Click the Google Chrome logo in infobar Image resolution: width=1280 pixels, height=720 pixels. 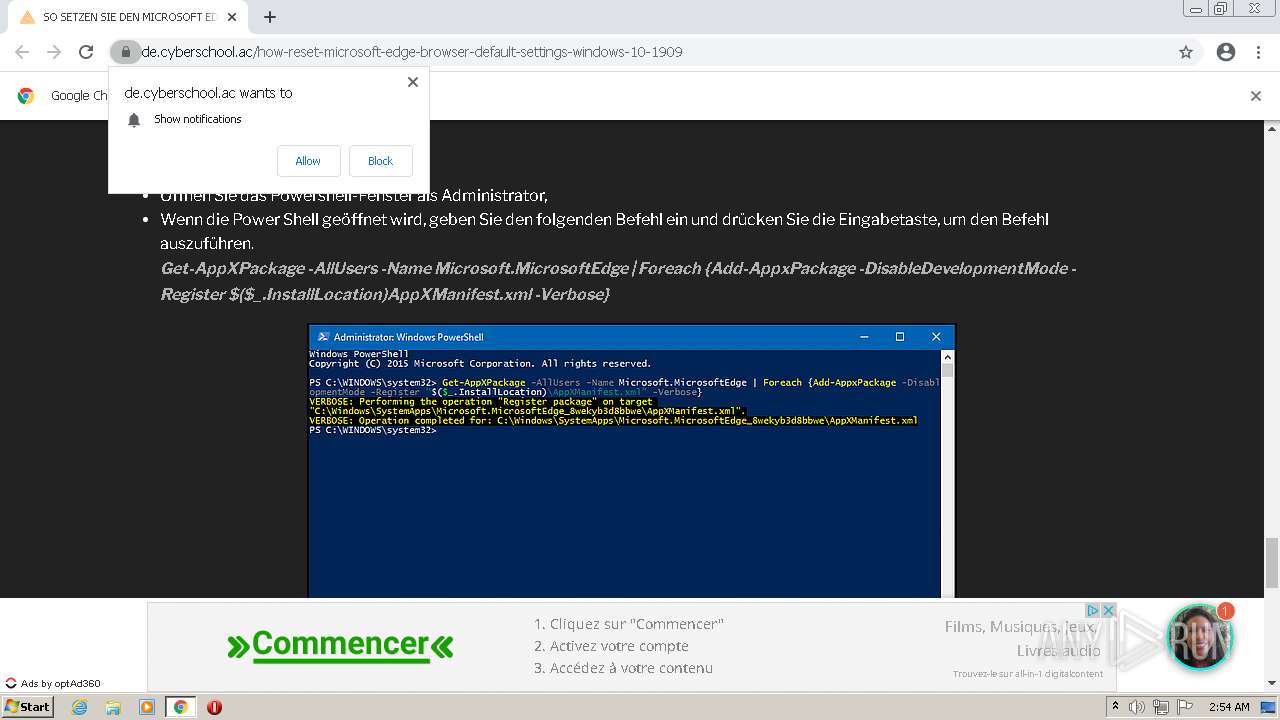click(26, 96)
